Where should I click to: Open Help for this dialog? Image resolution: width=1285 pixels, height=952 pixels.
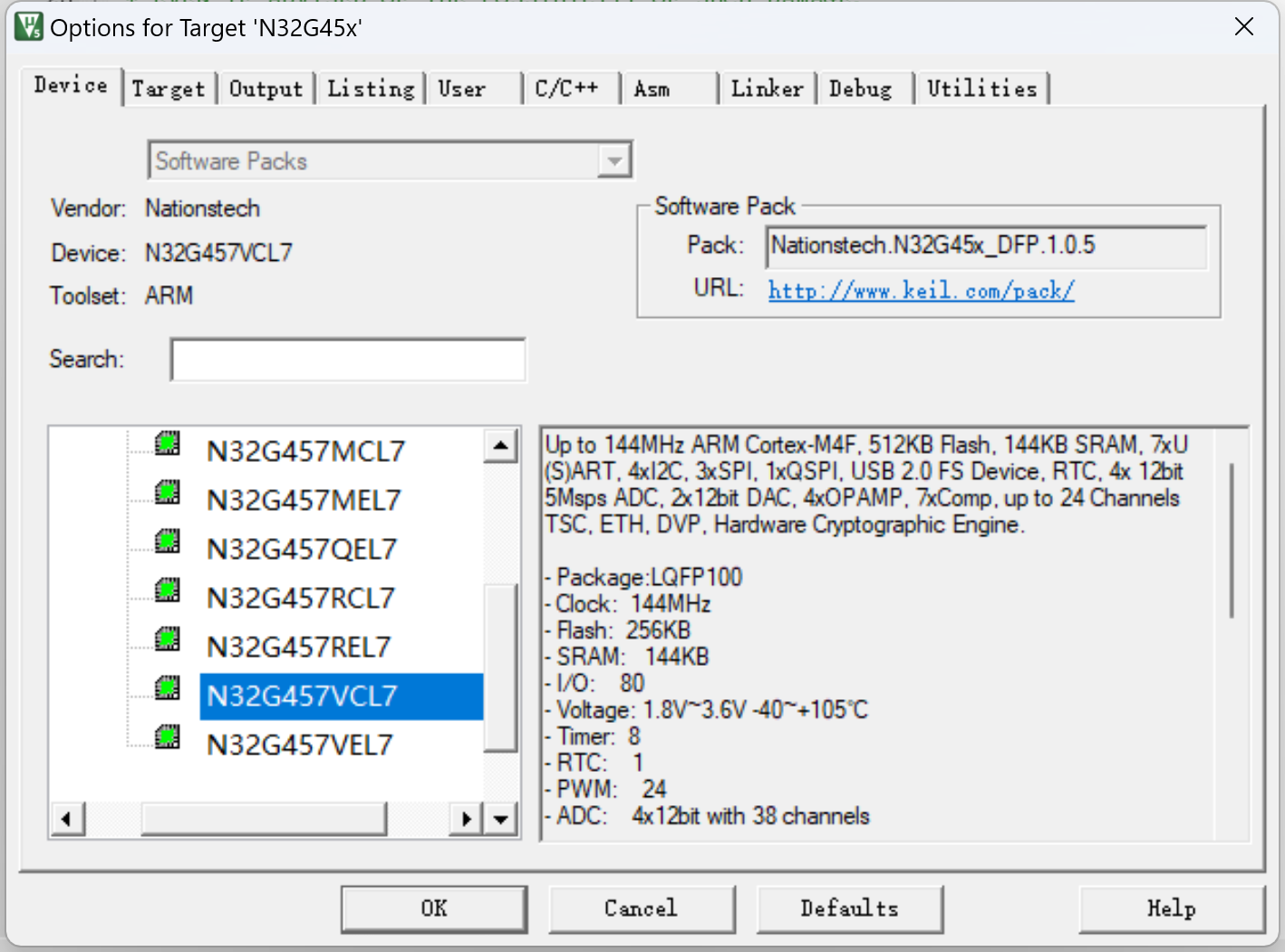click(x=1172, y=909)
